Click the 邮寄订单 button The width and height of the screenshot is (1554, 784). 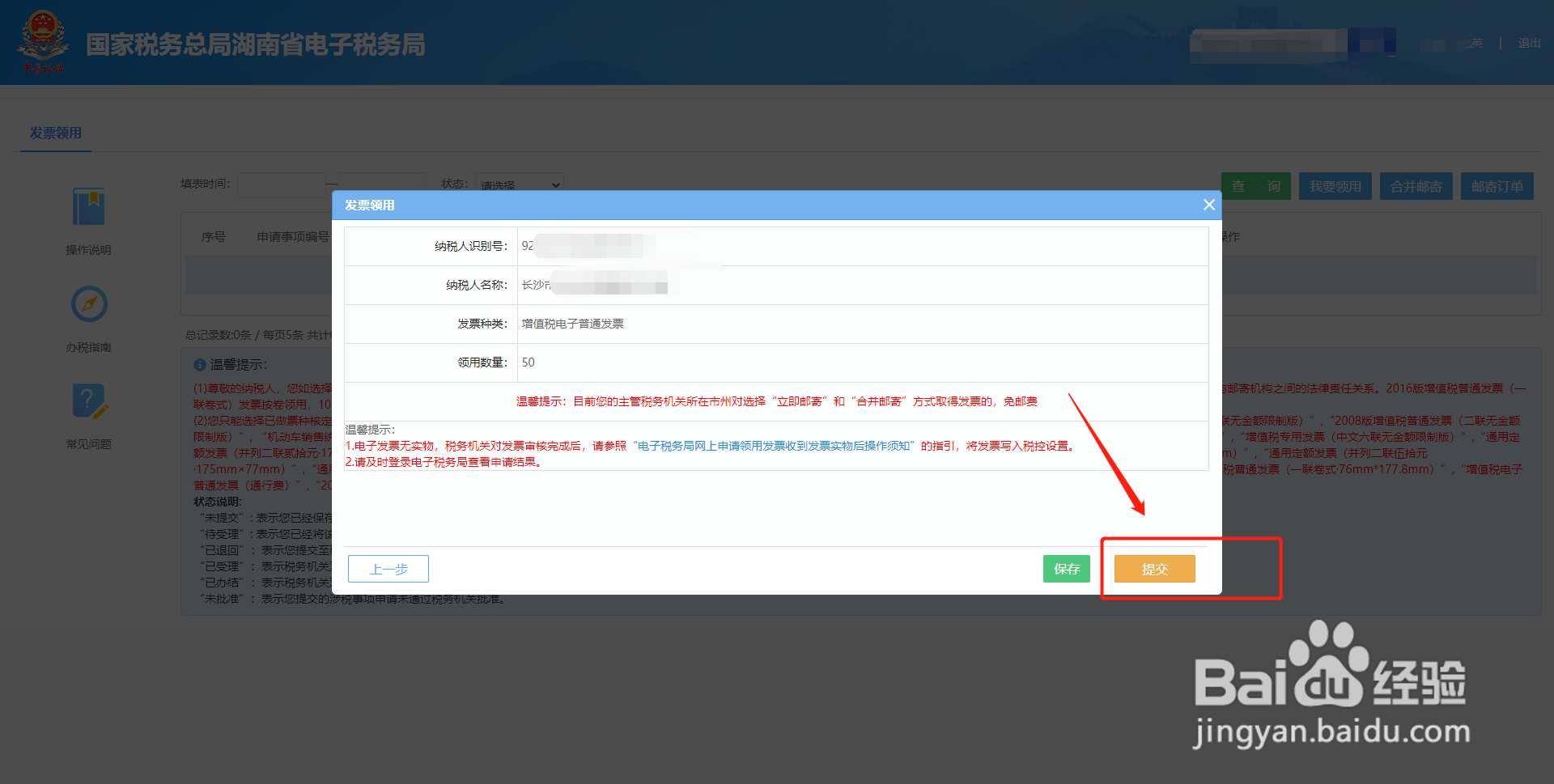point(1497,186)
